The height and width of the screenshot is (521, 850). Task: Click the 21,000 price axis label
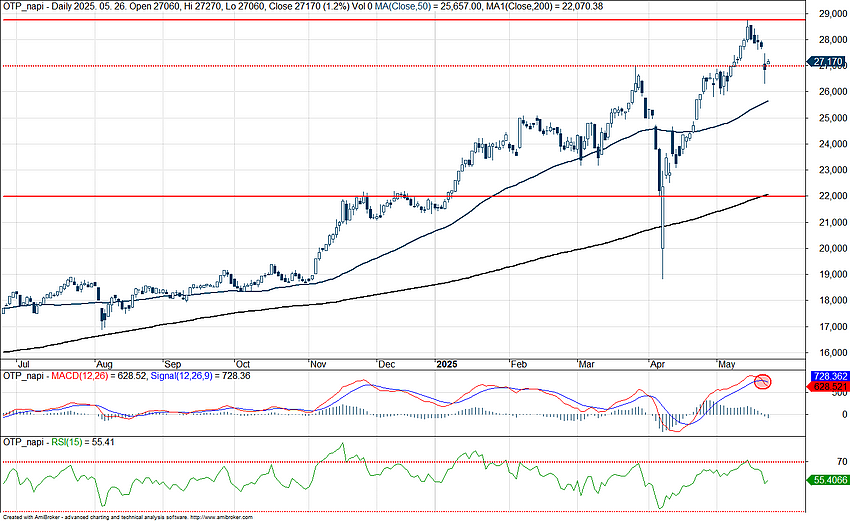coord(834,222)
